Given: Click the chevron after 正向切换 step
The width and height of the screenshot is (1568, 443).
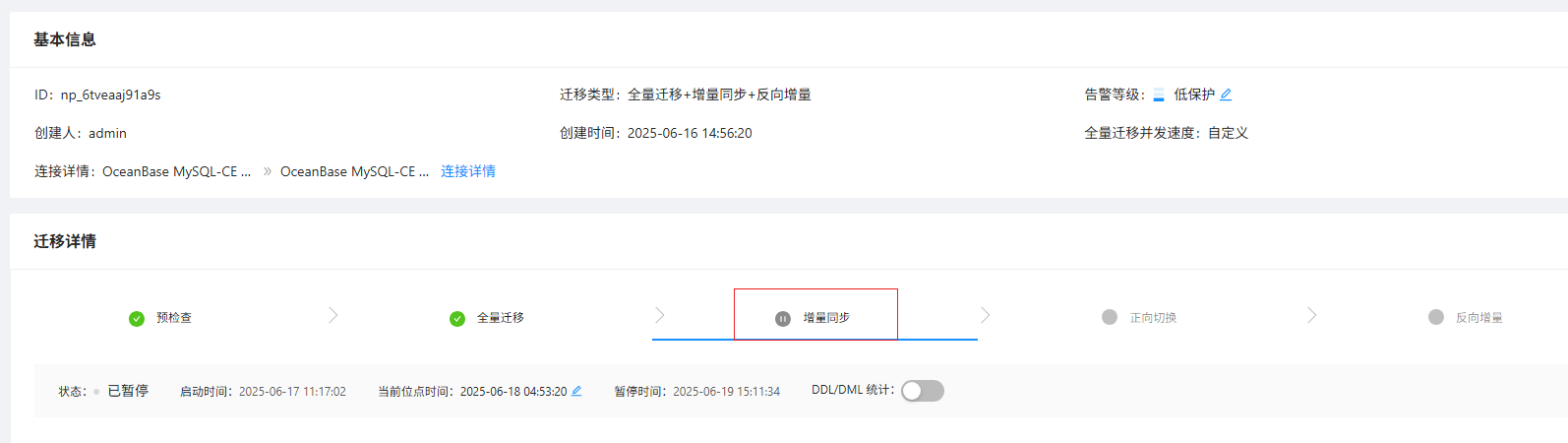Looking at the screenshot, I should 1311,315.
